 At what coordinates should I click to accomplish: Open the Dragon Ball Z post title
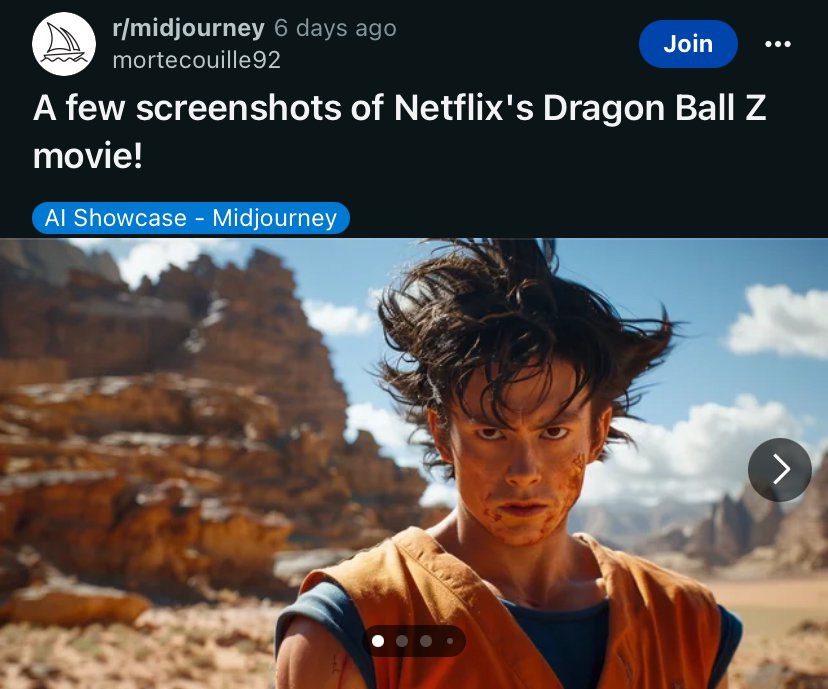click(x=399, y=131)
